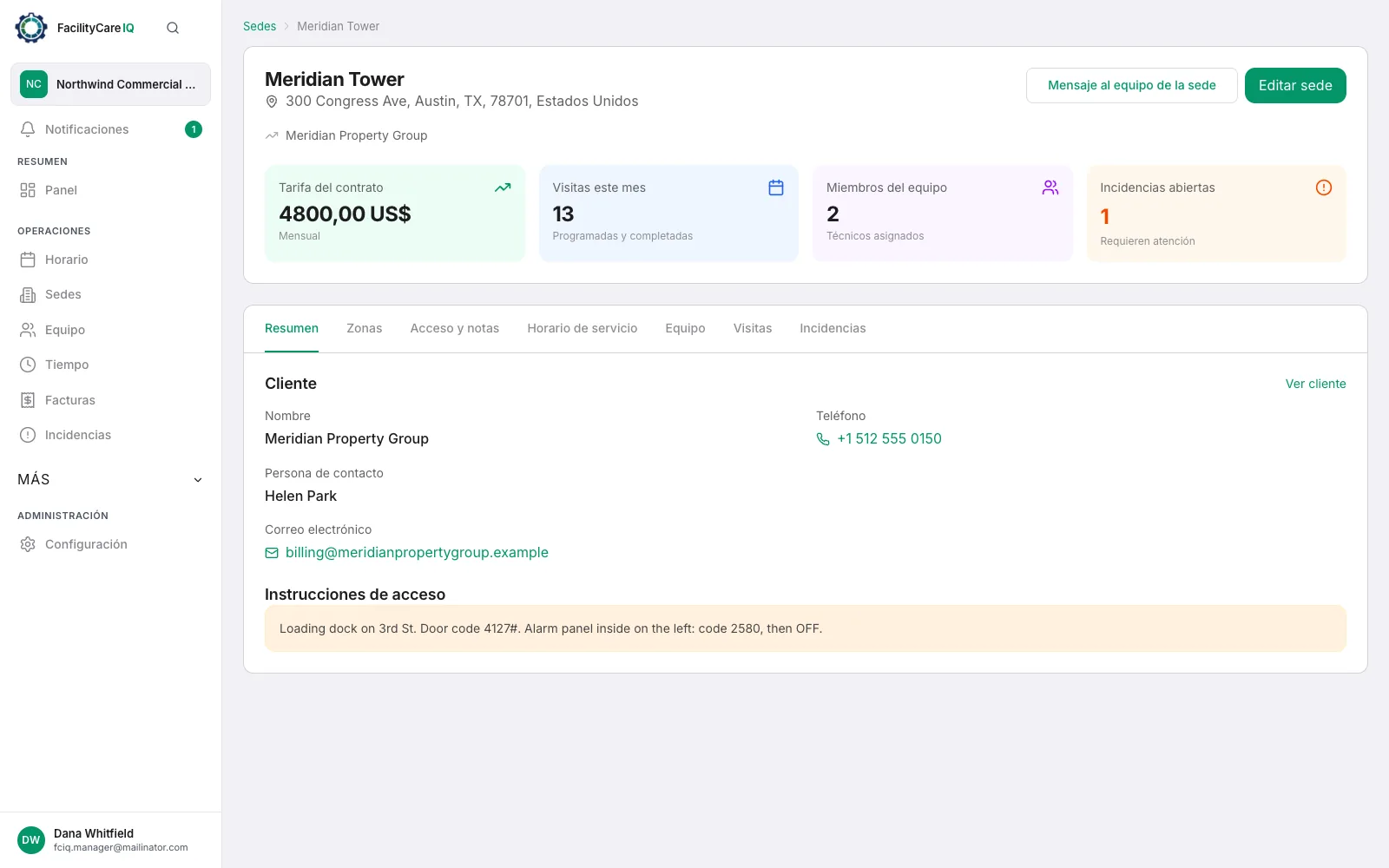Click the billing@meridianpropertygroup.example email link
This screenshot has width=1389, height=868.
(x=417, y=553)
